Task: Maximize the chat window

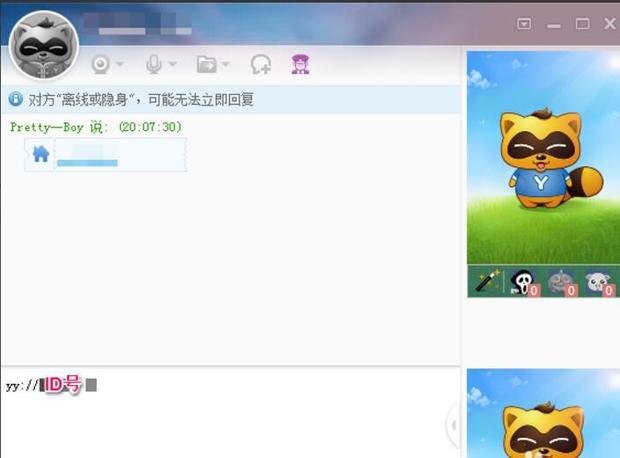Action: (x=582, y=24)
